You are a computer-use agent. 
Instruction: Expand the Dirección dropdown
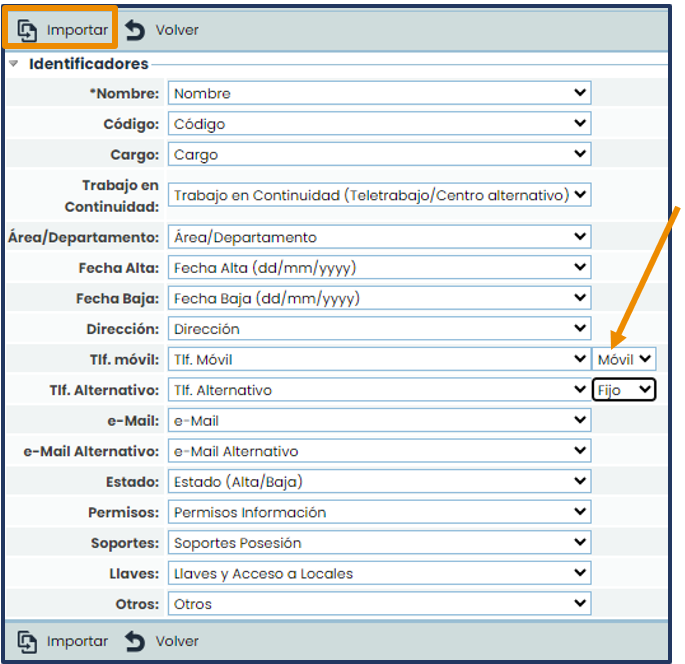click(x=379, y=329)
